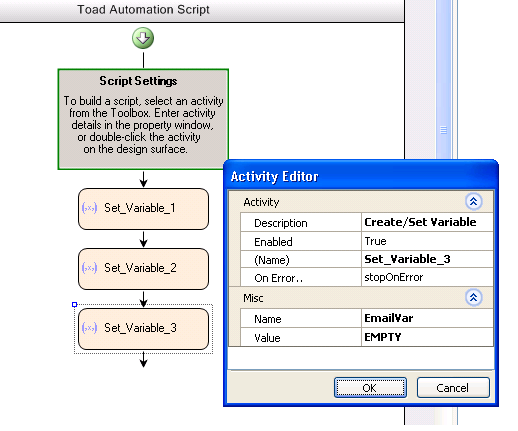Click the vertical scrollbar thumb of design surface
The height and width of the screenshot is (431, 518).
pos(443,79)
